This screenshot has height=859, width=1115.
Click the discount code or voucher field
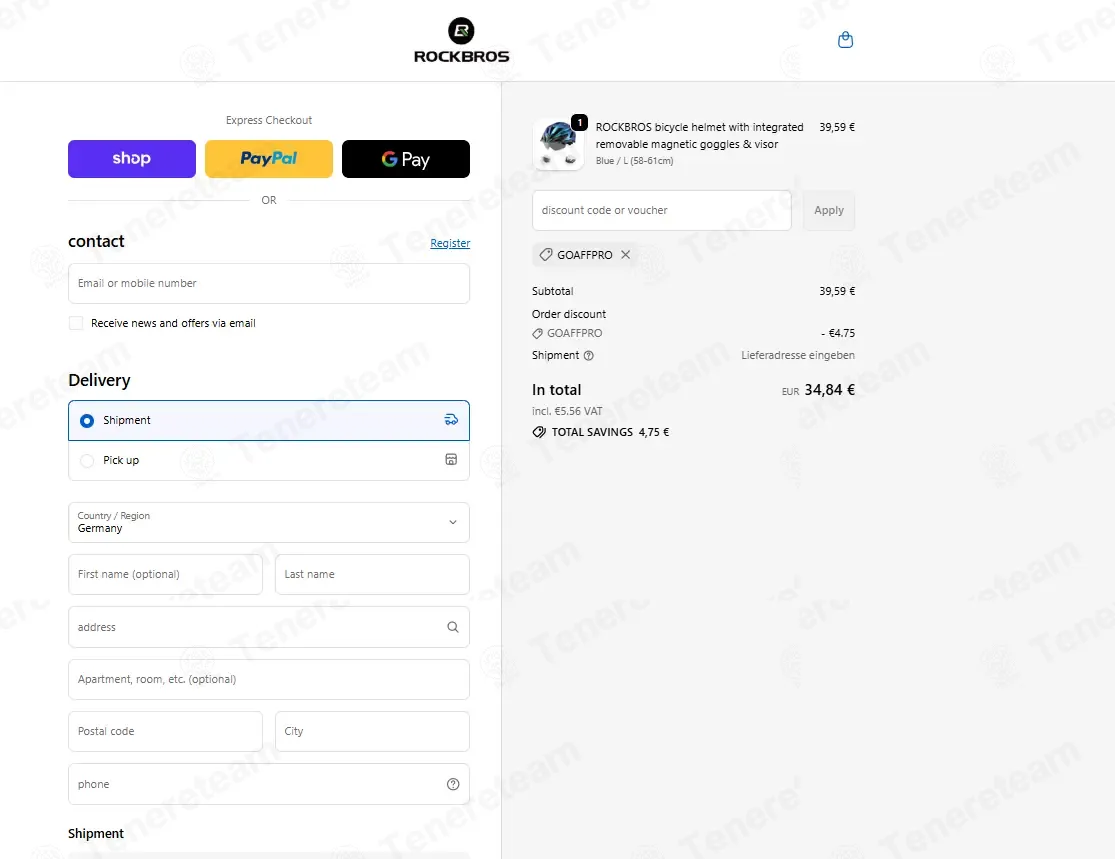(661, 210)
